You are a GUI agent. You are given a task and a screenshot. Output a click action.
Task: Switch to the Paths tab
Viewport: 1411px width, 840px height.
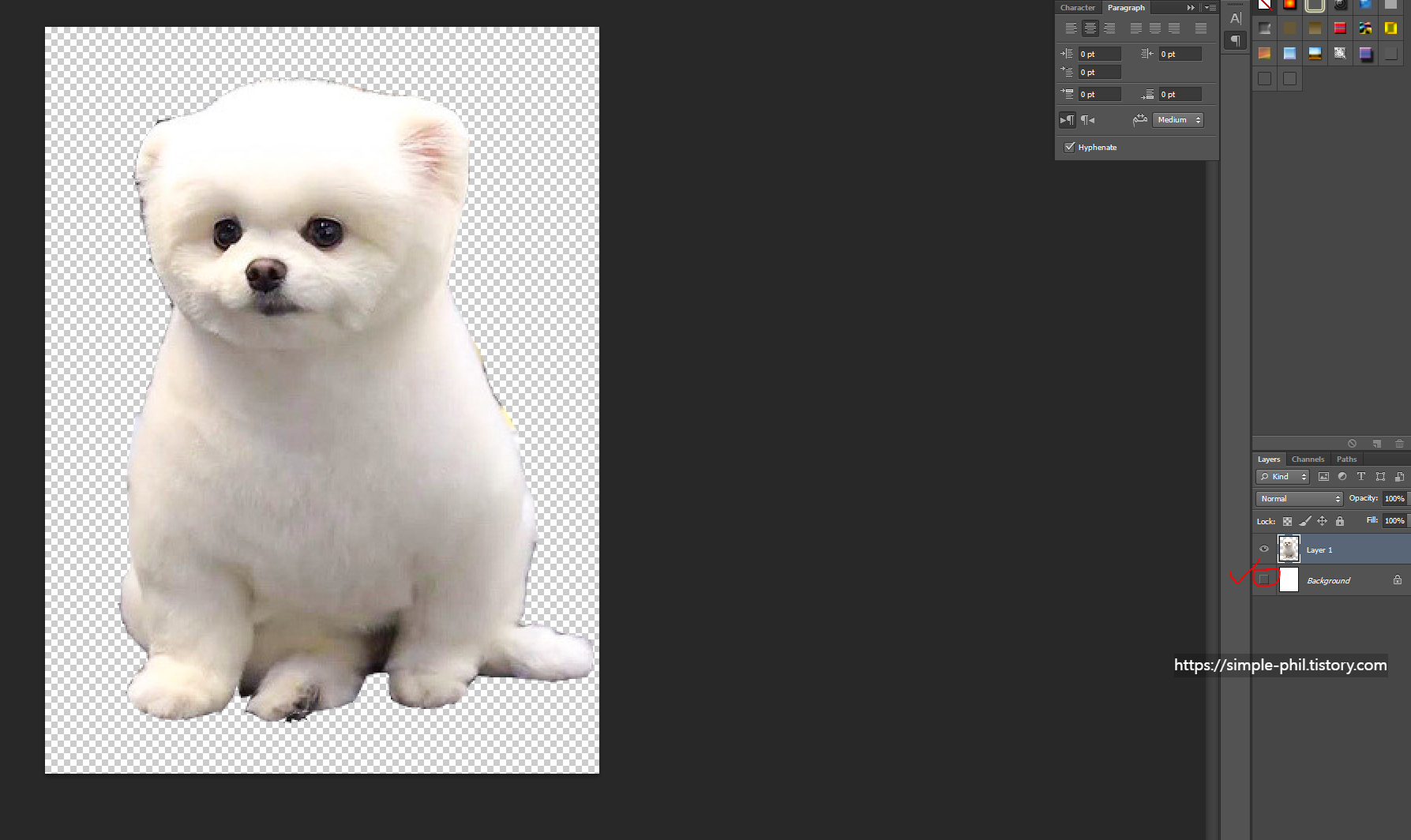1346,459
